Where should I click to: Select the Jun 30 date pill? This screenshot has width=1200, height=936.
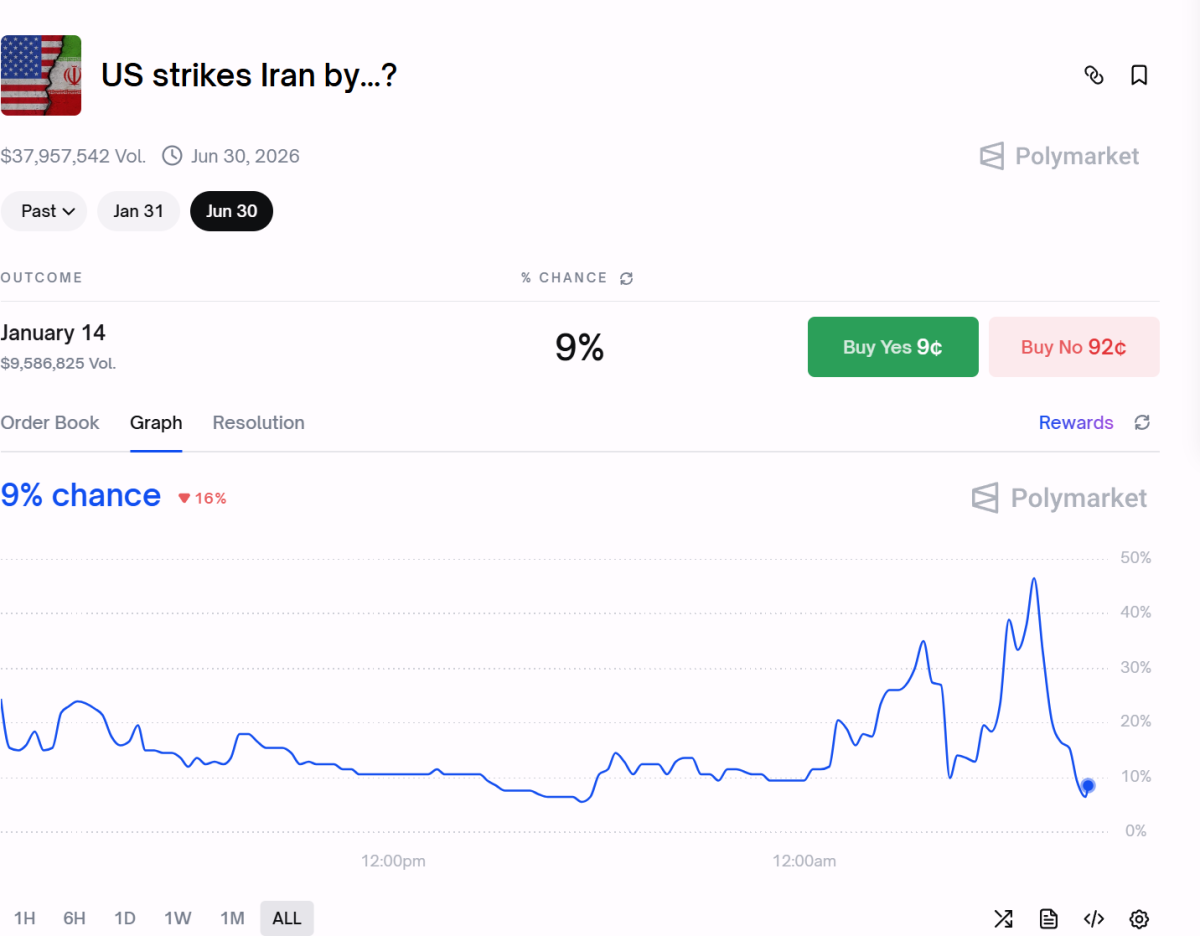coord(232,211)
